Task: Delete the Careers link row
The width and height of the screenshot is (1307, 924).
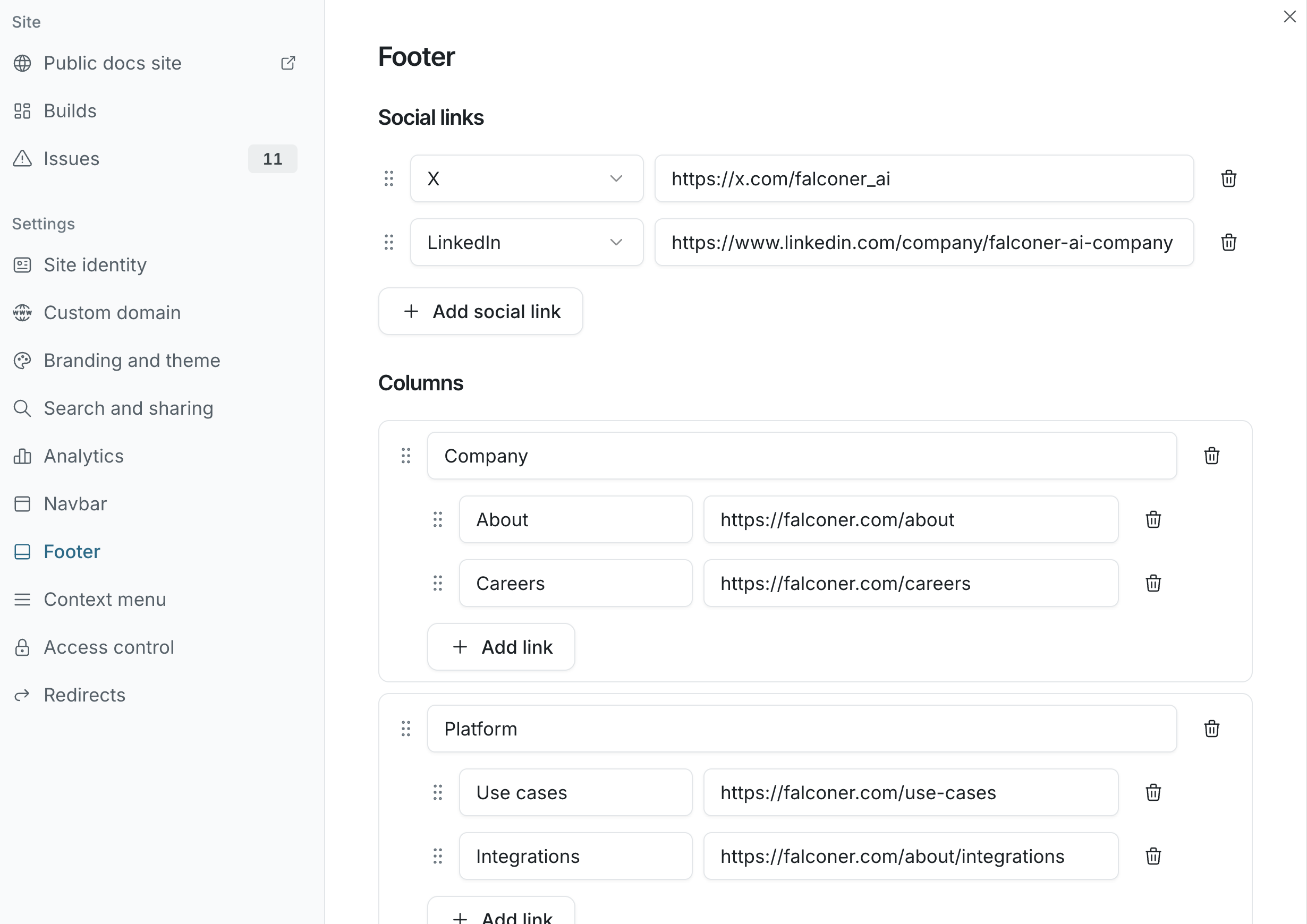Action: tap(1153, 583)
